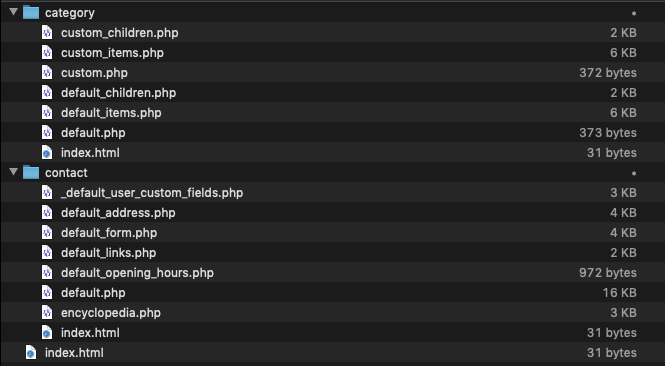Screen dimensions: 665x366
Task: Click the custom_items.php file icon
Action: (x=47, y=53)
